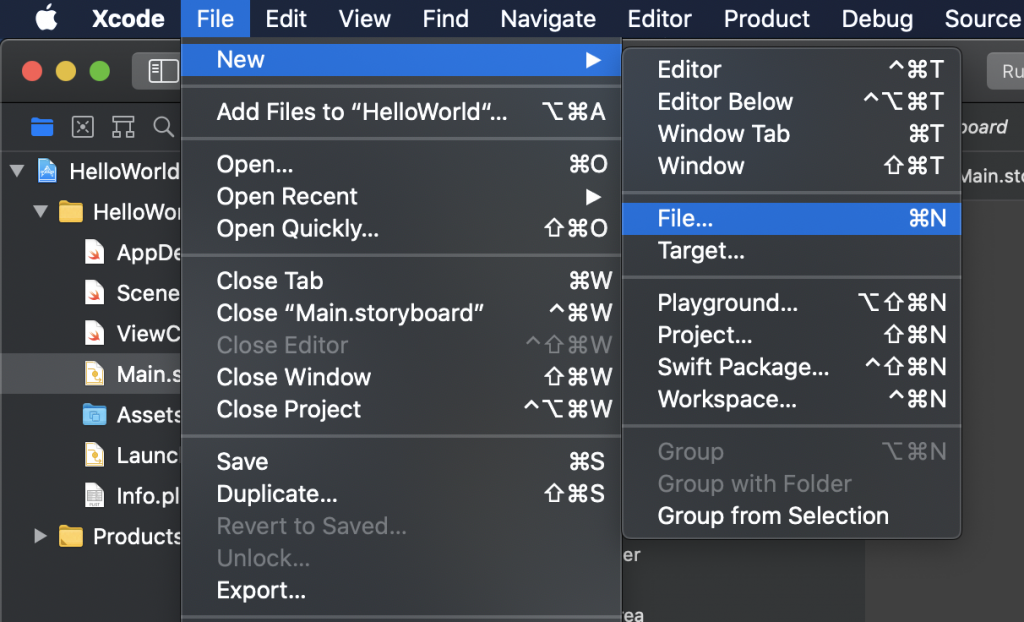Show the project navigator folder icon
Screen dimensions: 1024x622
42,127
